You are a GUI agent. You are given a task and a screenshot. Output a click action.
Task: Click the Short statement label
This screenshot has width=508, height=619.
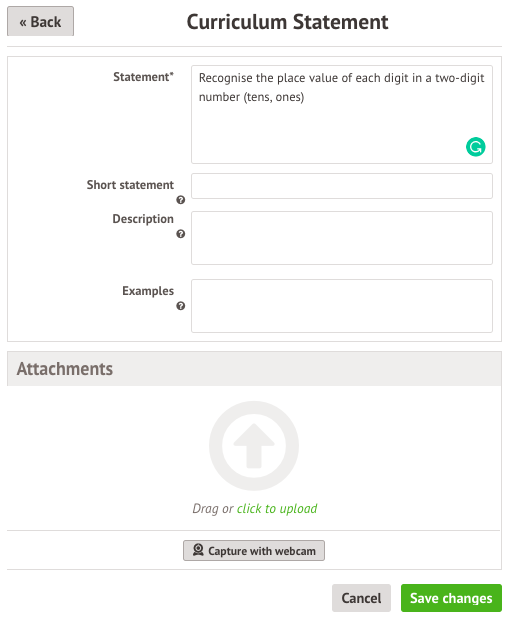point(130,185)
